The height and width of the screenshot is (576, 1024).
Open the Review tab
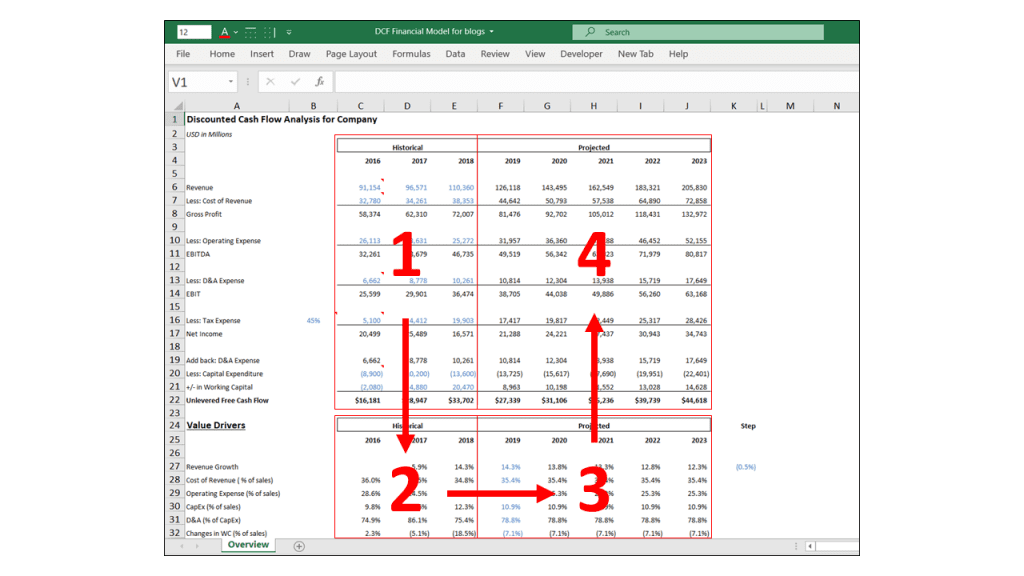coord(495,54)
